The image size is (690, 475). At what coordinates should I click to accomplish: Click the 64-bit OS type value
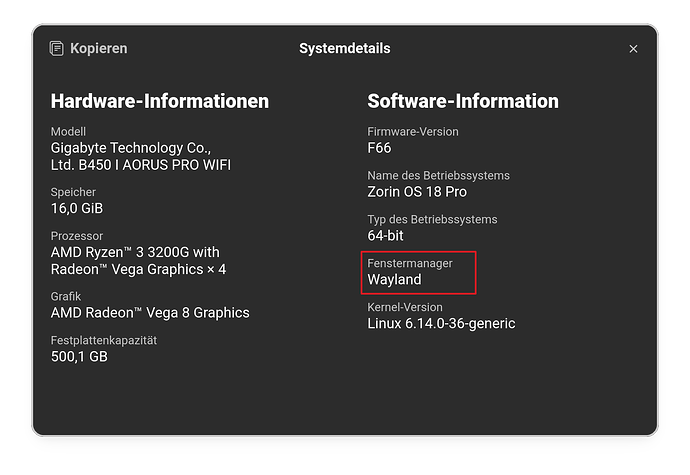pyautogui.click(x=388, y=235)
